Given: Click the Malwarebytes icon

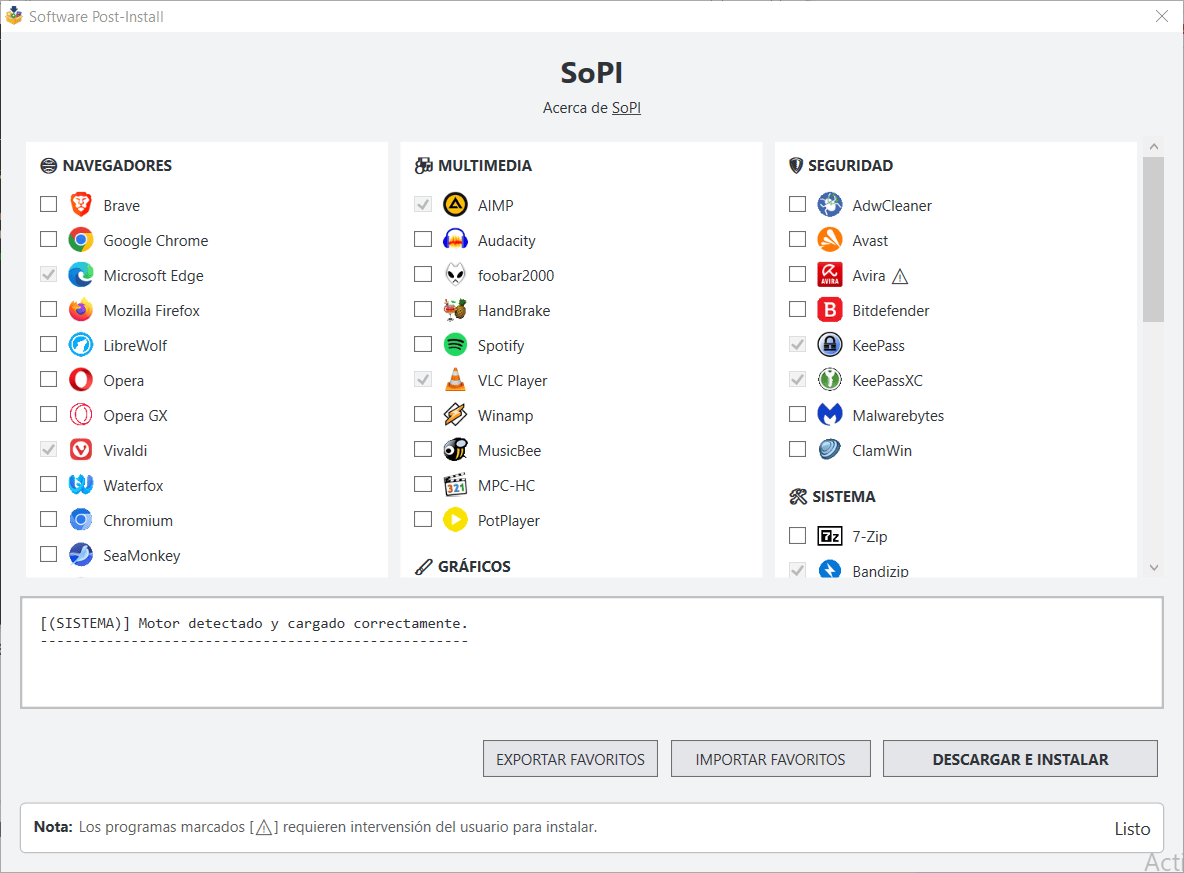Looking at the screenshot, I should coord(829,415).
